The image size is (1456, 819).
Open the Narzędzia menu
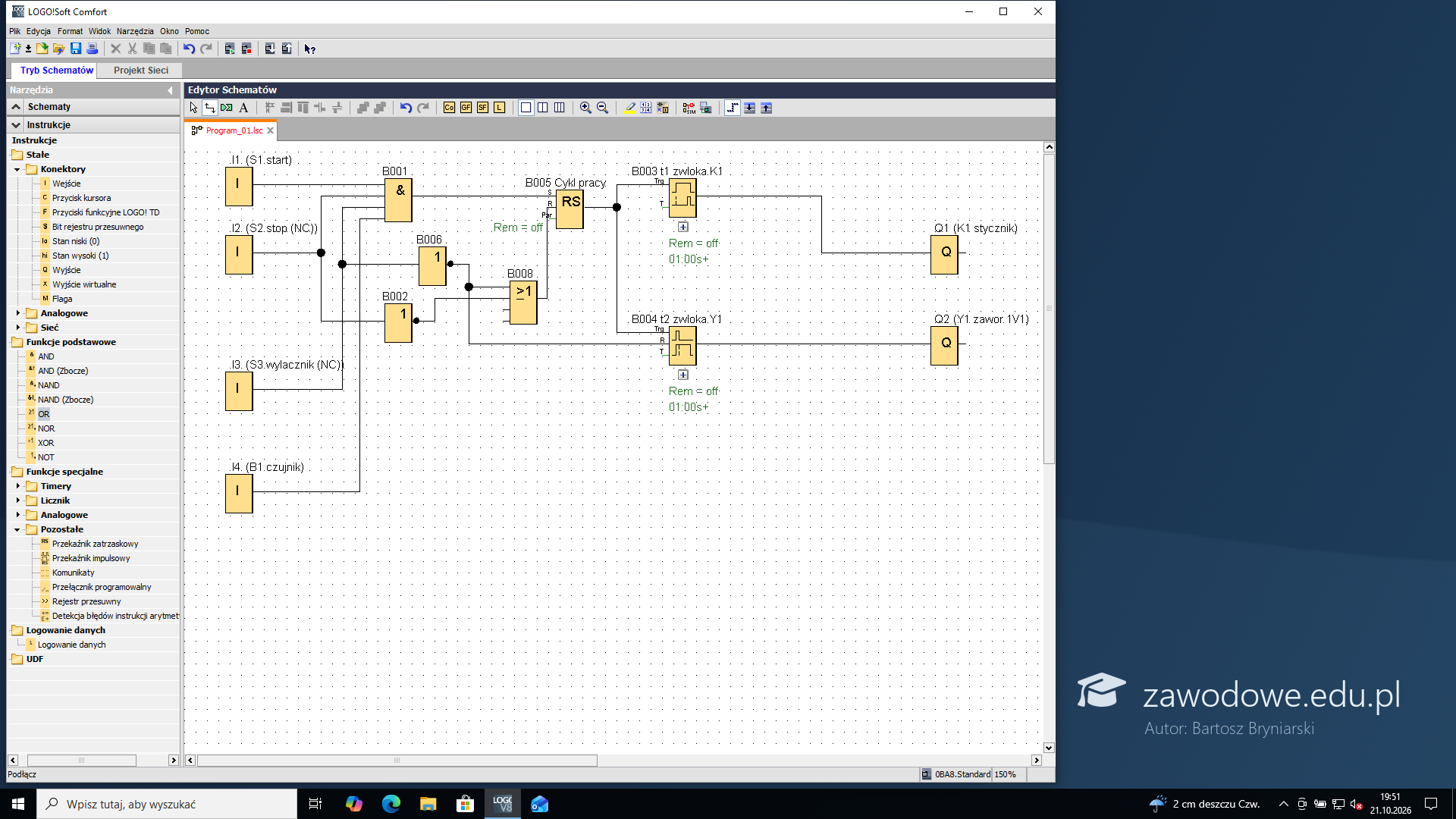tap(135, 31)
